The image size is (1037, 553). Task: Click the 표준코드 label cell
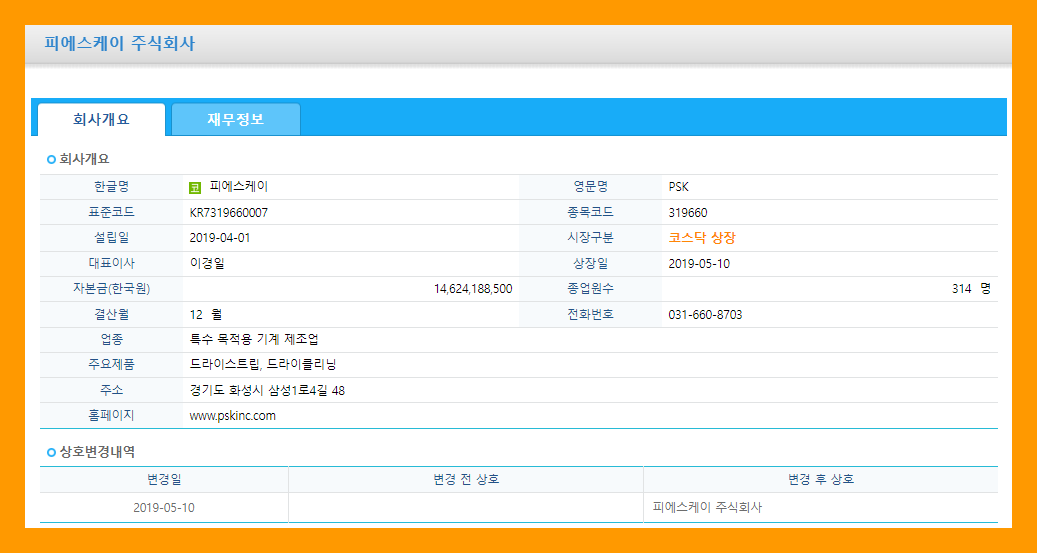click(x=111, y=212)
